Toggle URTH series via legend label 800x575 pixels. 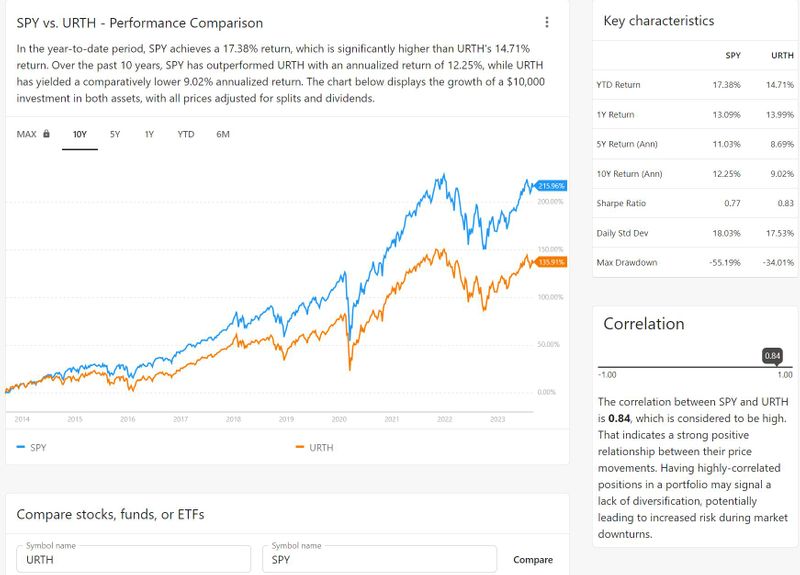tap(321, 447)
